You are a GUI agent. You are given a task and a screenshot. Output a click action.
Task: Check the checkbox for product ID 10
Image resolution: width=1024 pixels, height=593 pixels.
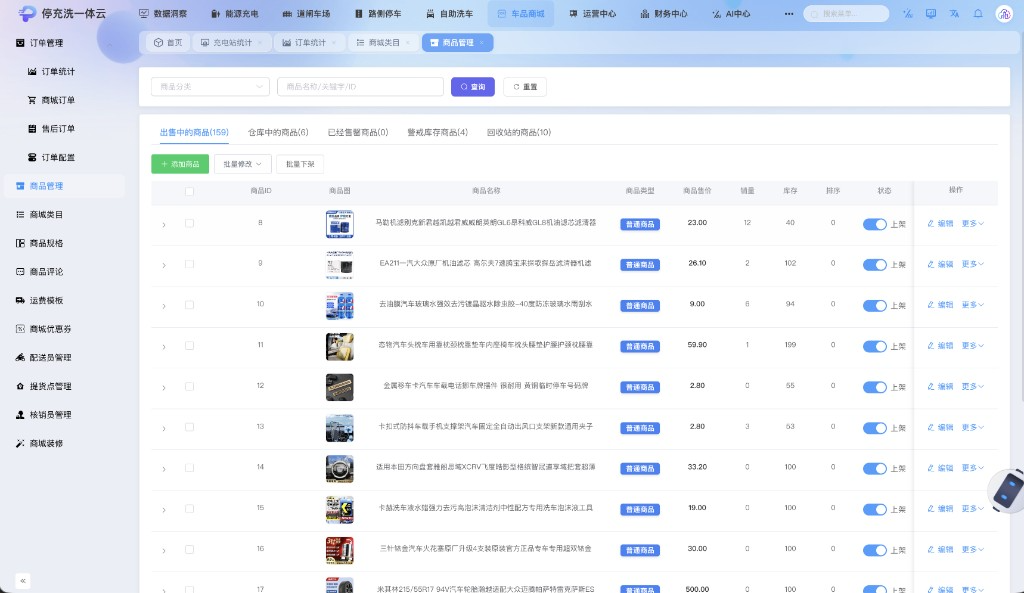189,305
